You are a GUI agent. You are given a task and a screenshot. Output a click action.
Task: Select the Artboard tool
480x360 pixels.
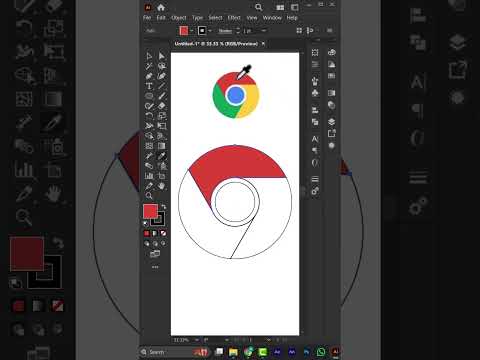162,176
